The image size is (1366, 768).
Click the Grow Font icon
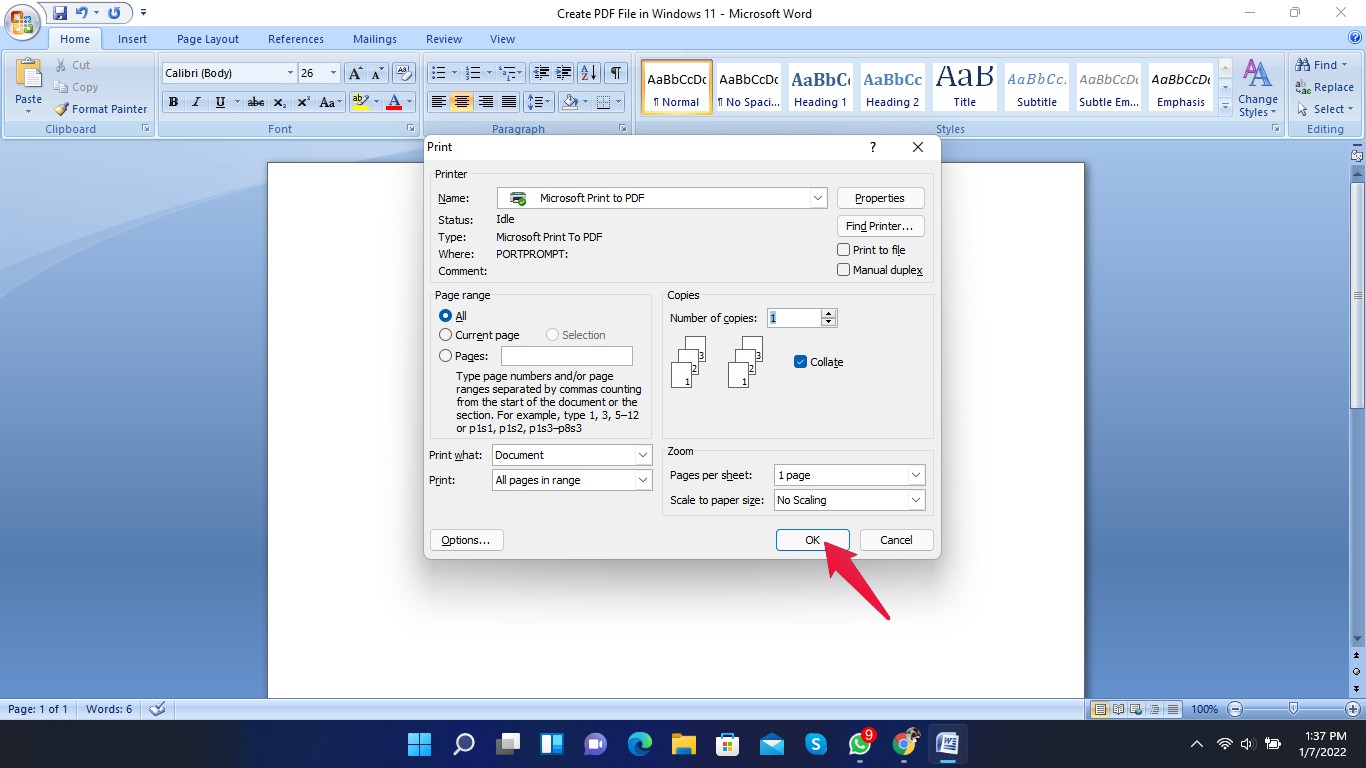point(355,73)
